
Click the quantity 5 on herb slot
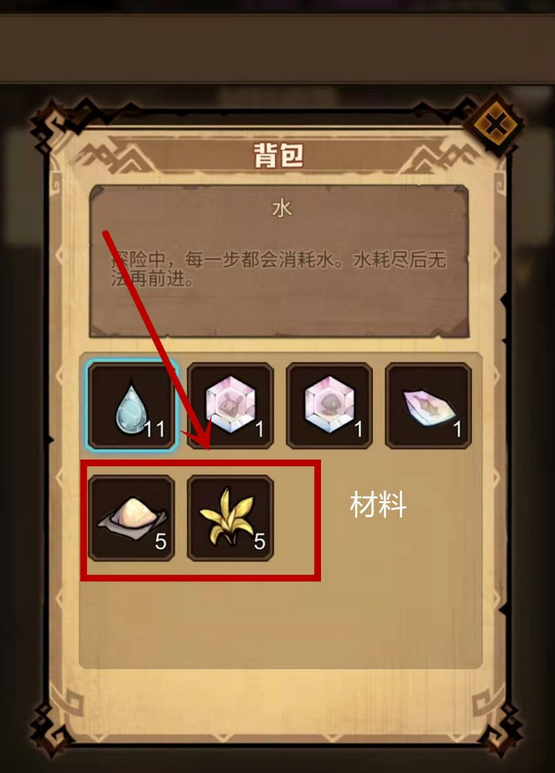pos(260,542)
